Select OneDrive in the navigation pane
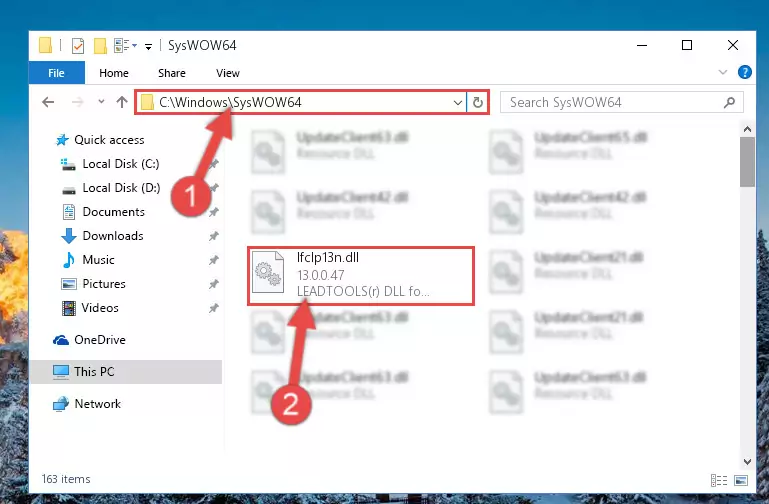Screen dimensions: 769x504 click(x=100, y=340)
